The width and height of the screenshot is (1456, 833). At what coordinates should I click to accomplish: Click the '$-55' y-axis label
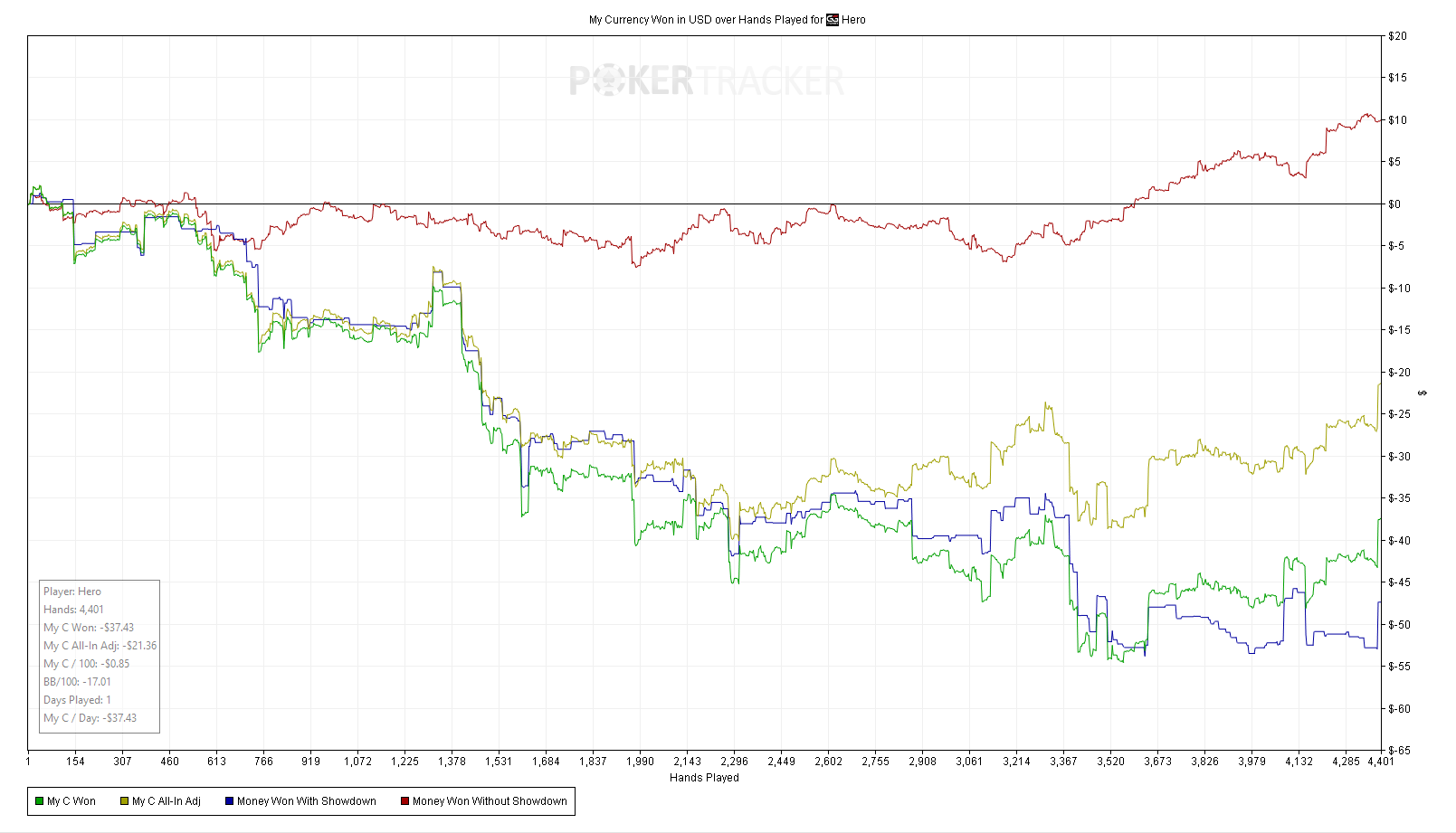pos(1399,667)
